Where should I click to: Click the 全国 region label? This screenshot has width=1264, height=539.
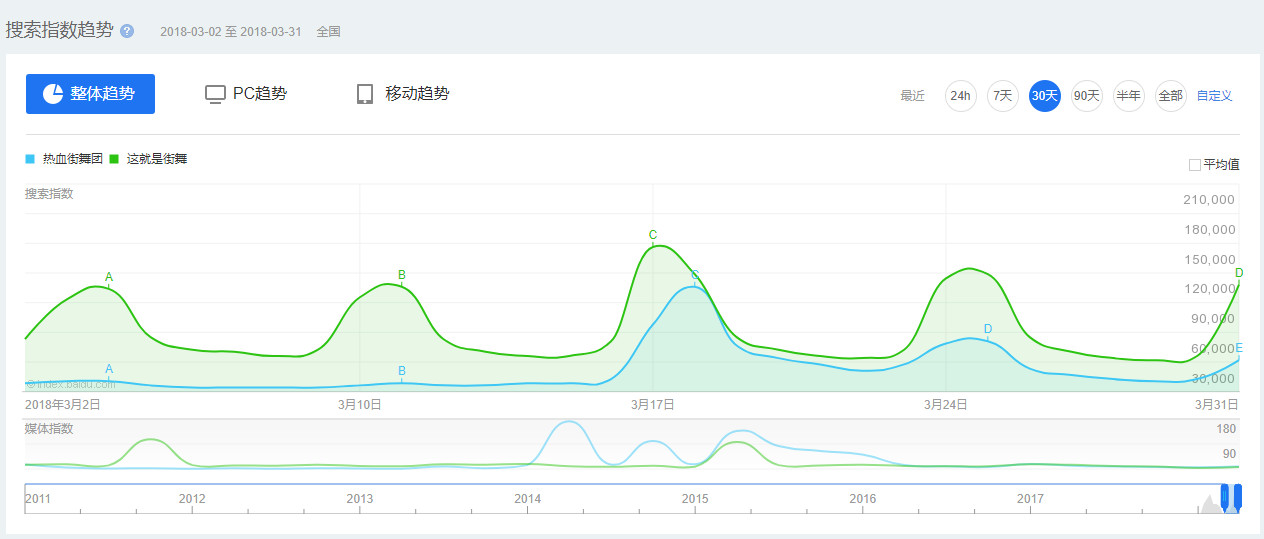[x=329, y=32]
